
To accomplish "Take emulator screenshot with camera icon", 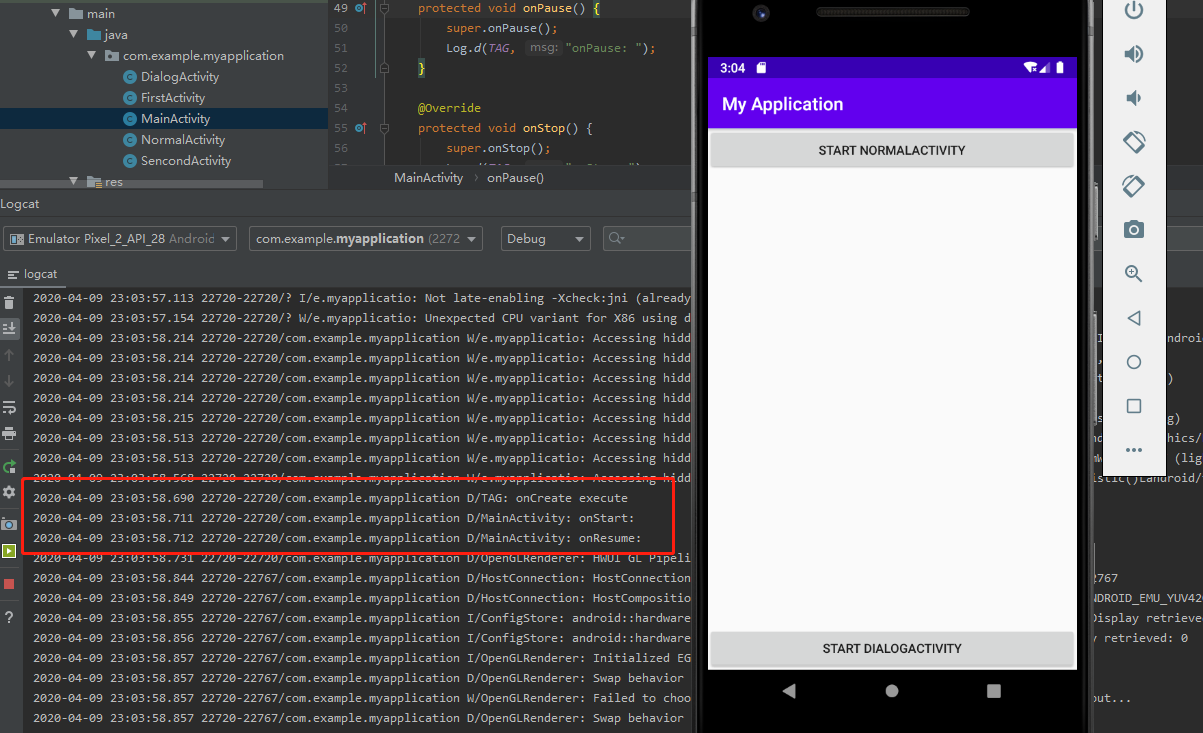I will pyautogui.click(x=1133, y=230).
